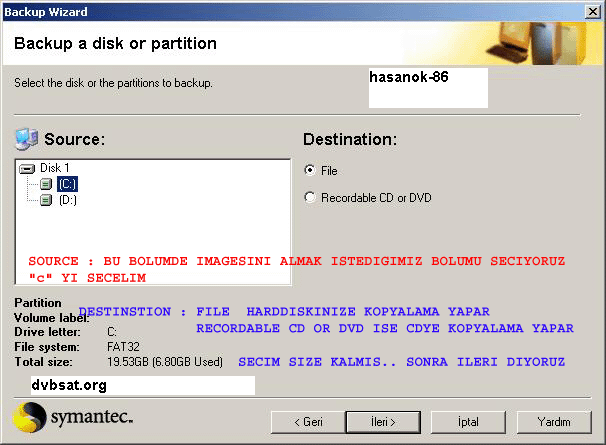The width and height of the screenshot is (606, 445).
Task: Select the (D:) partition in tree
Action: 68,200
